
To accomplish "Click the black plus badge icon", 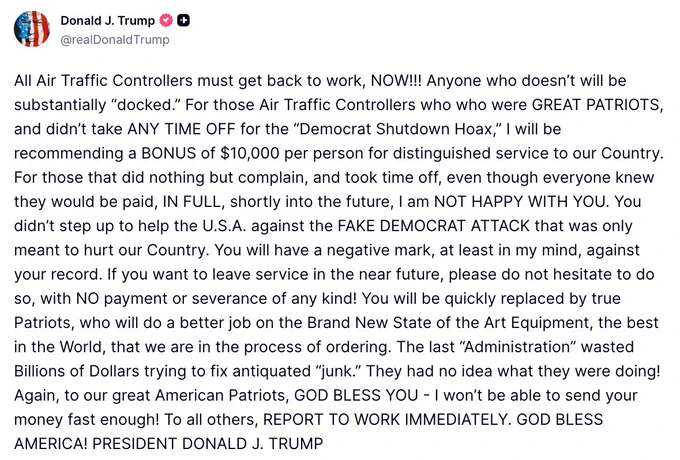I will point(184,20).
